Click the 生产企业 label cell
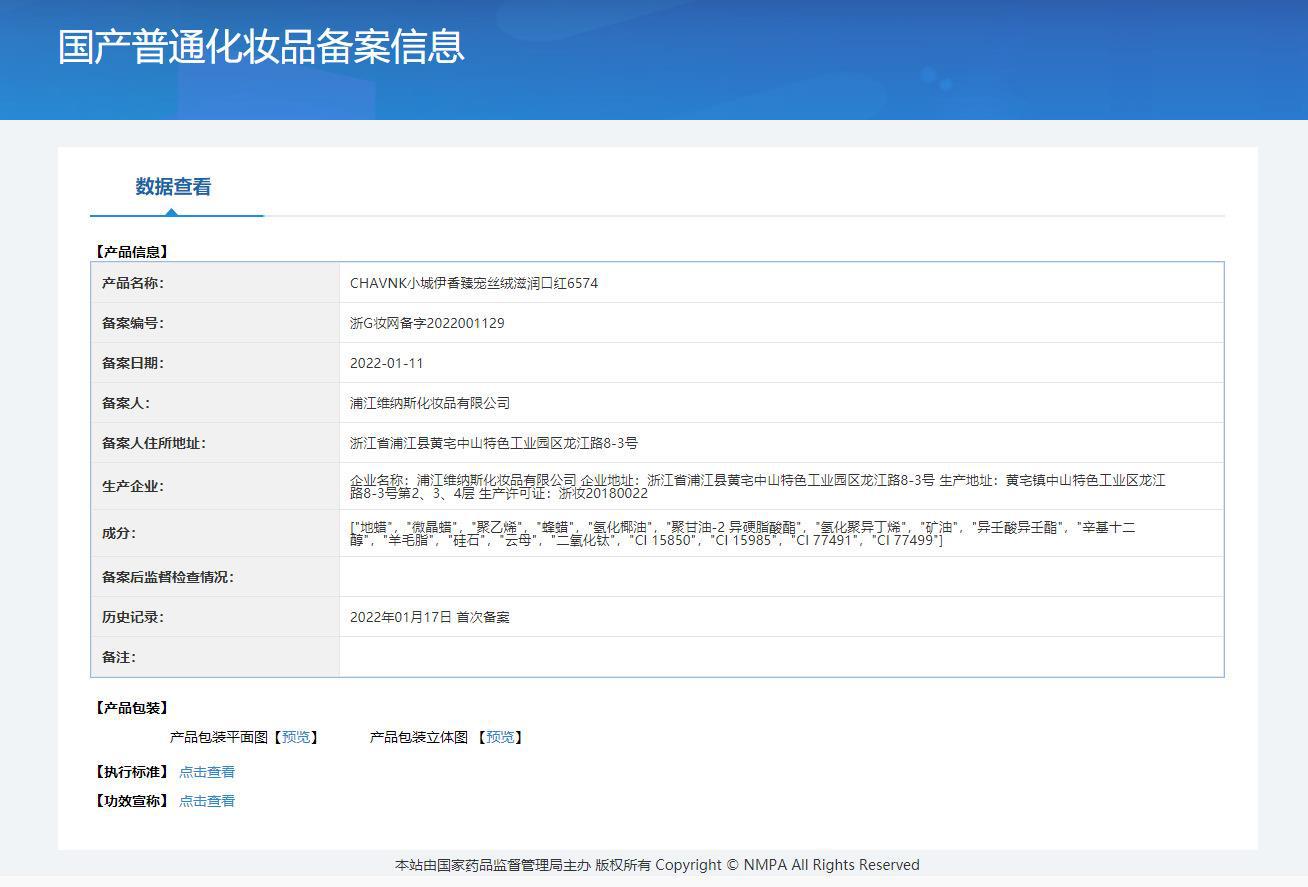 click(x=215, y=486)
